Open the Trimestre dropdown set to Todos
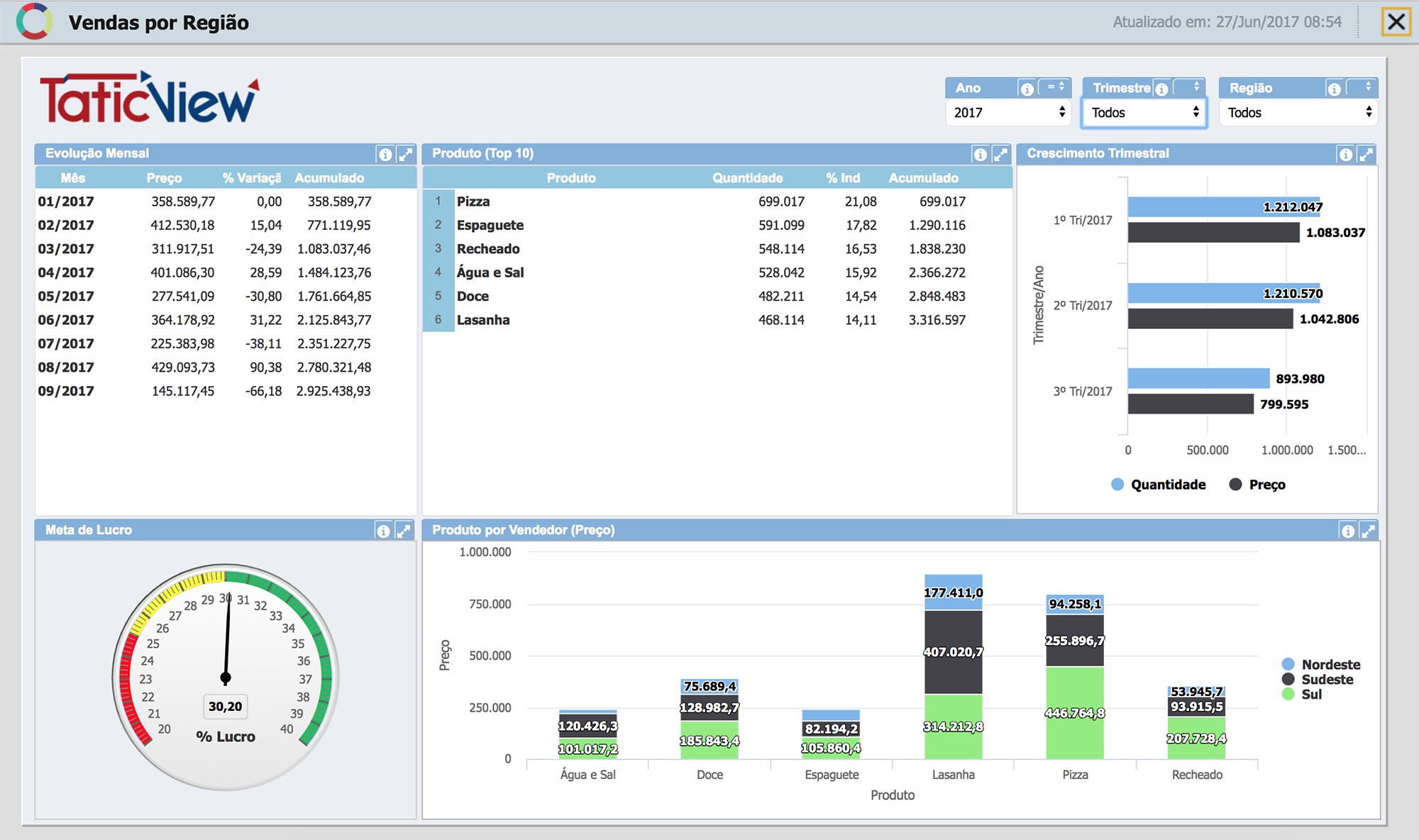The width and height of the screenshot is (1419, 840). coord(1144,112)
